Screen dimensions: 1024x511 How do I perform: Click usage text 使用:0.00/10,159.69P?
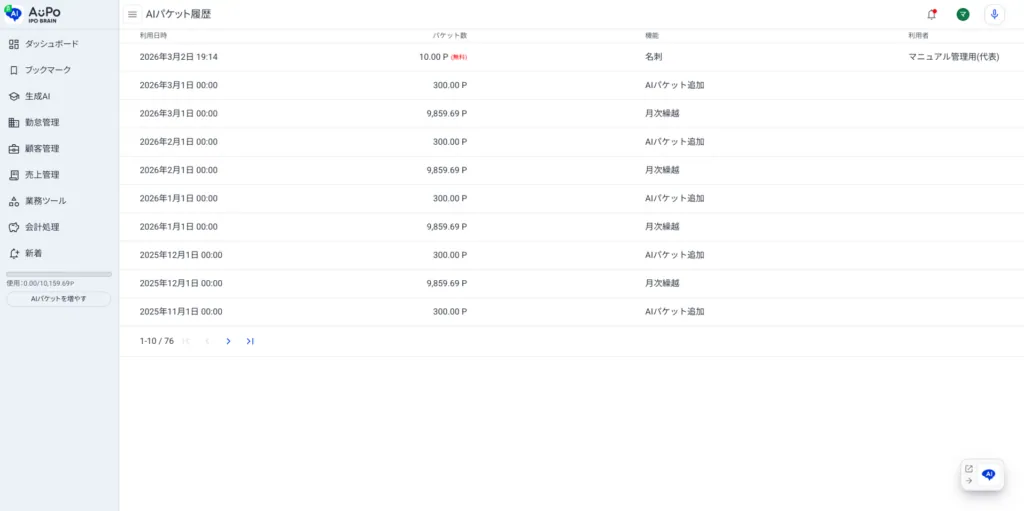pyautogui.click(x=40, y=284)
